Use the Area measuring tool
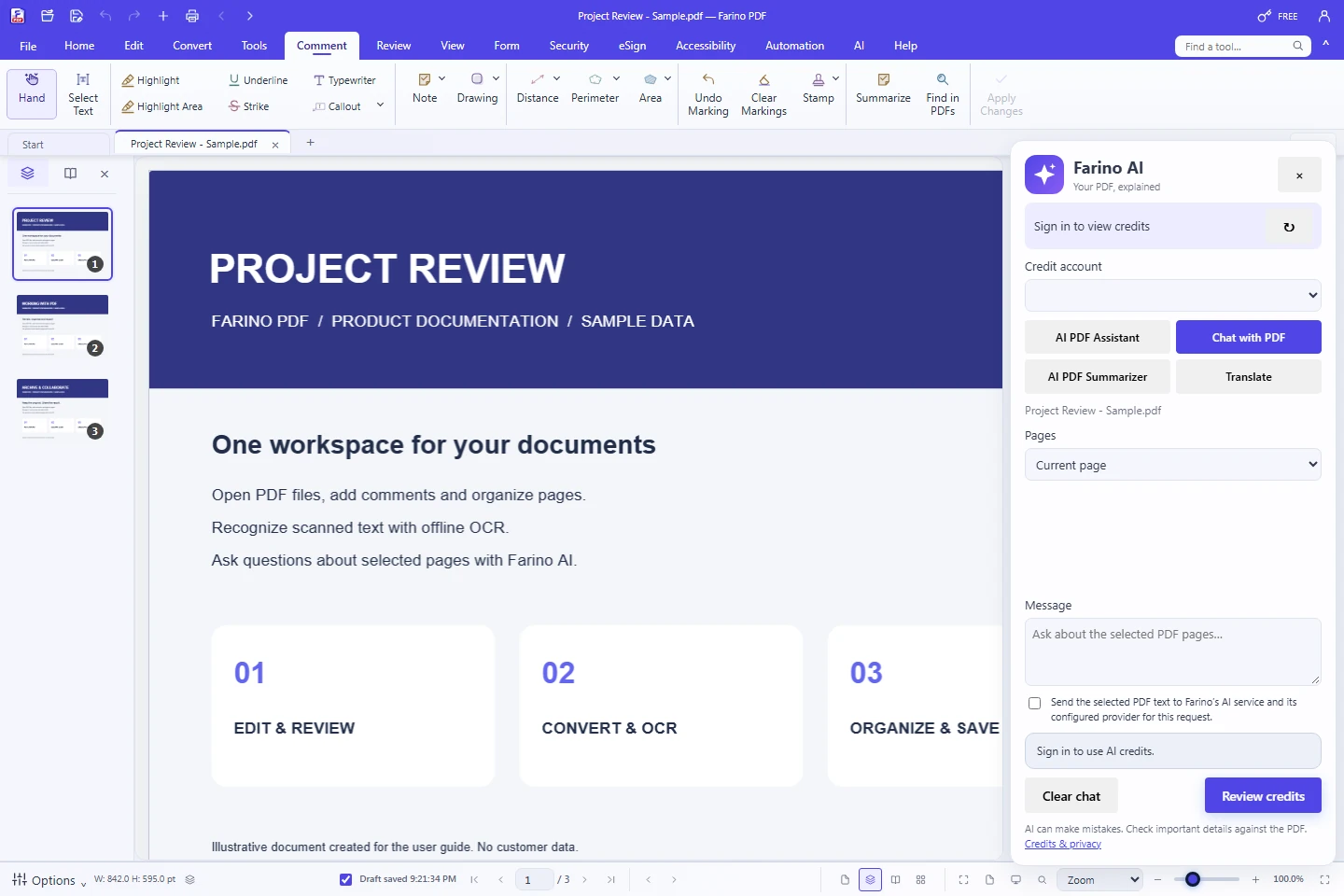 (651, 90)
